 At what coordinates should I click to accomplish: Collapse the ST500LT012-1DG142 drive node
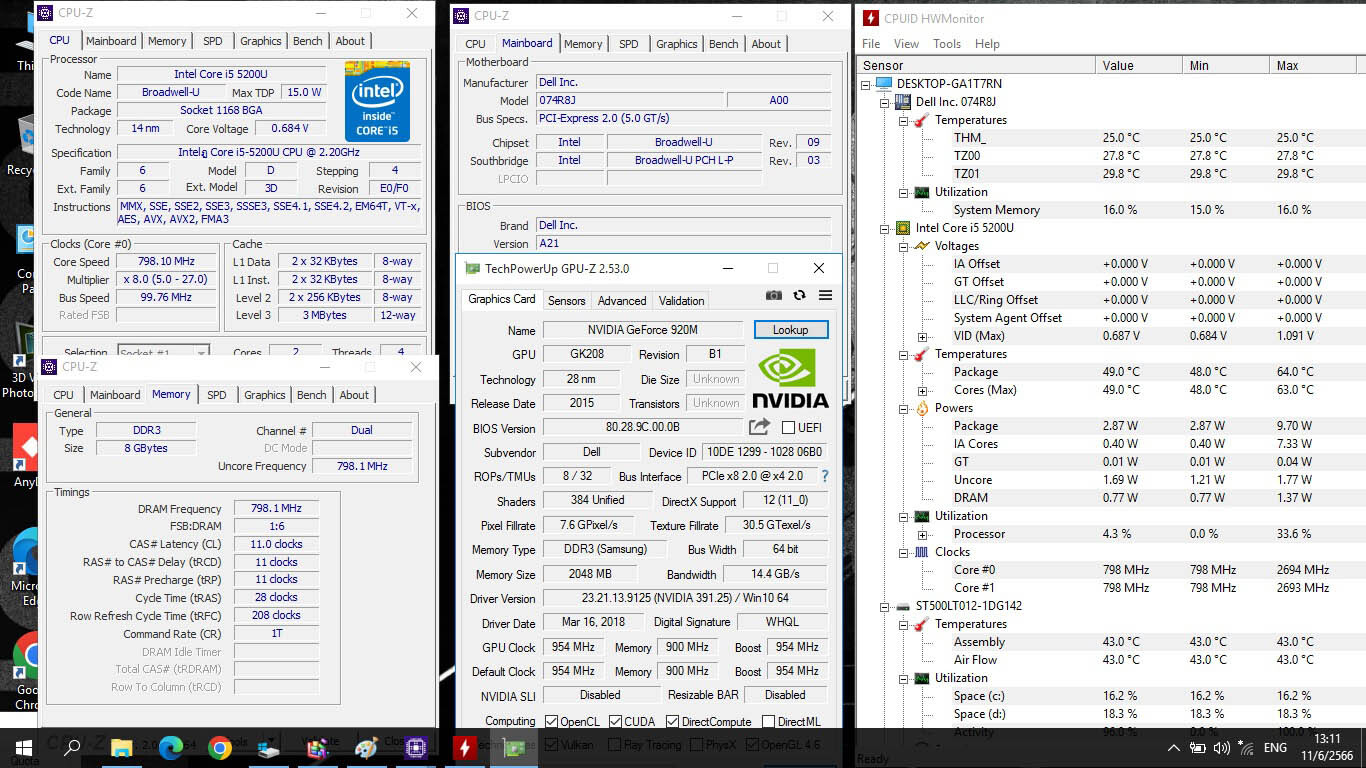tap(885, 606)
